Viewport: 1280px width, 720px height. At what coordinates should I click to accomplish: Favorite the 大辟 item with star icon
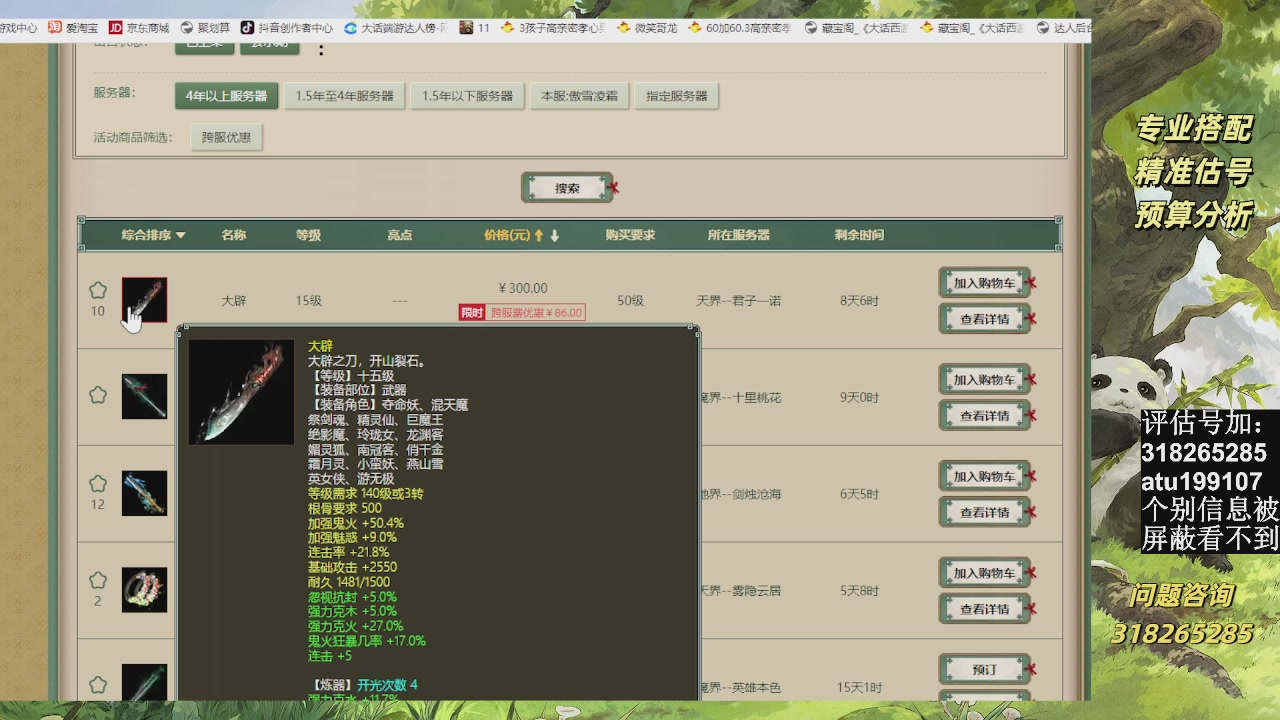(x=98, y=290)
